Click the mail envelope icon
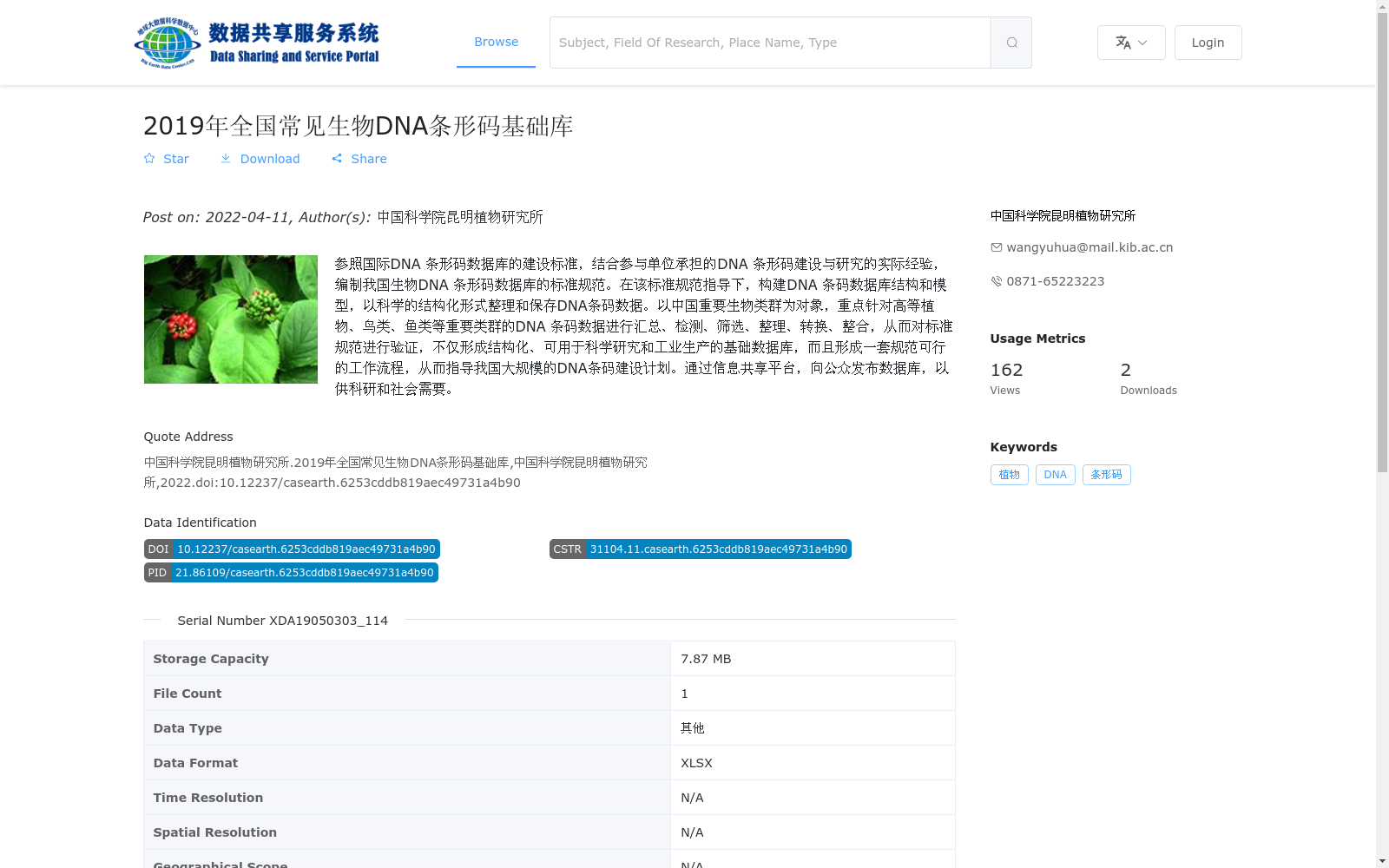 coord(997,247)
